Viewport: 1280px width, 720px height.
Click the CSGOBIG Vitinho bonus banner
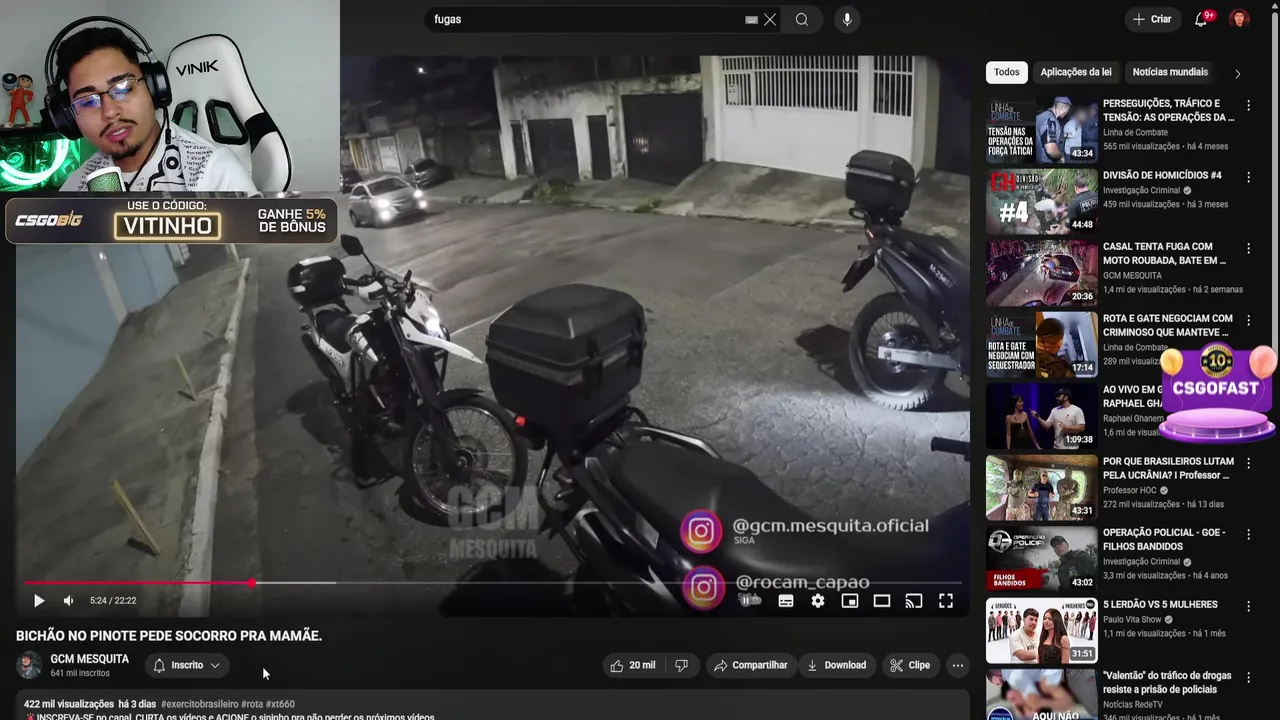tap(171, 221)
